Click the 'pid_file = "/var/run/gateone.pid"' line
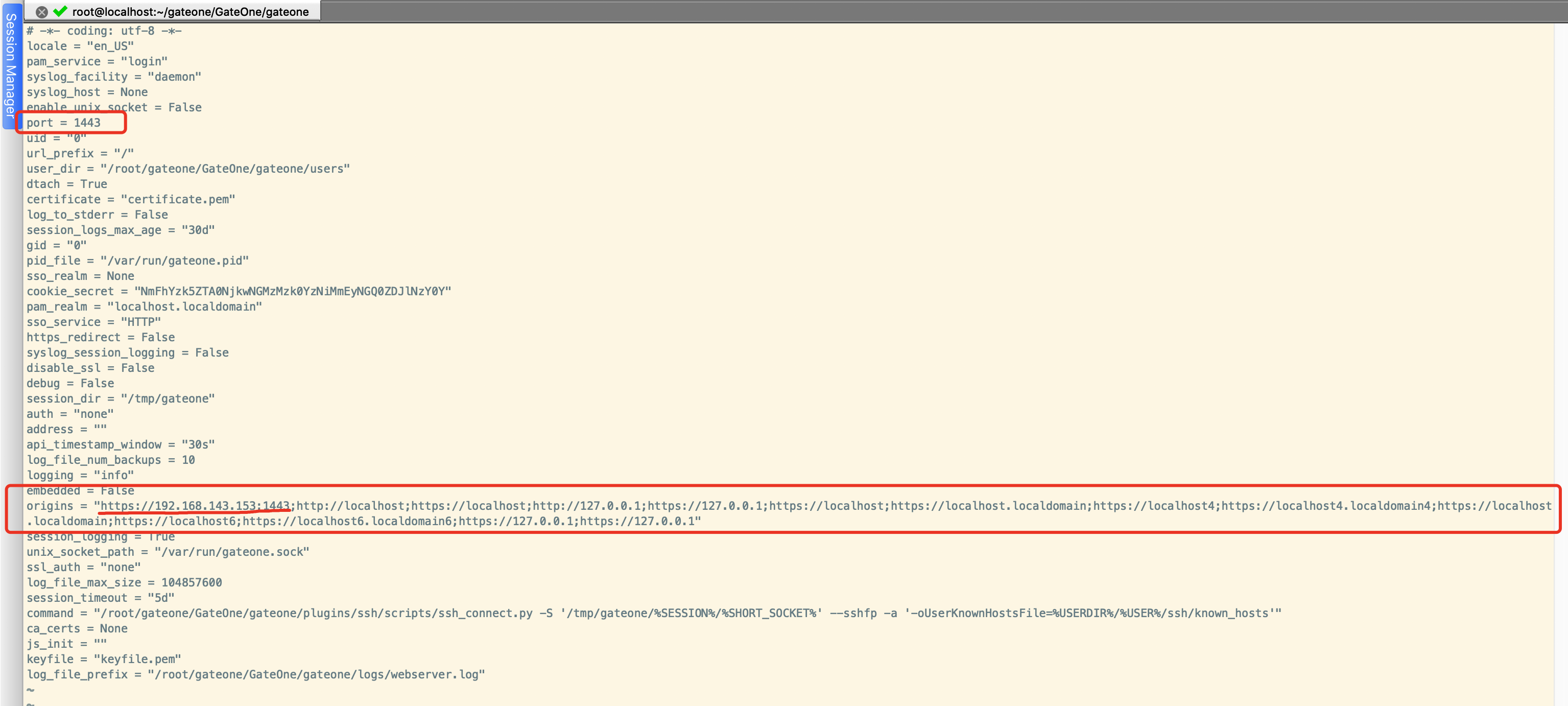 point(137,261)
